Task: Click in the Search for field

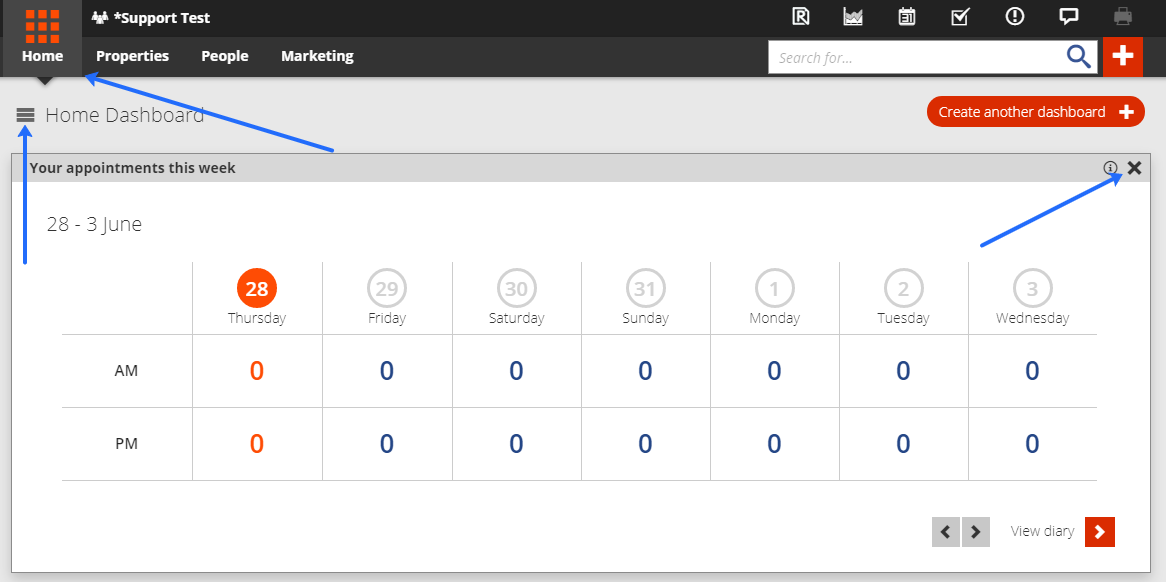Action: tap(917, 57)
